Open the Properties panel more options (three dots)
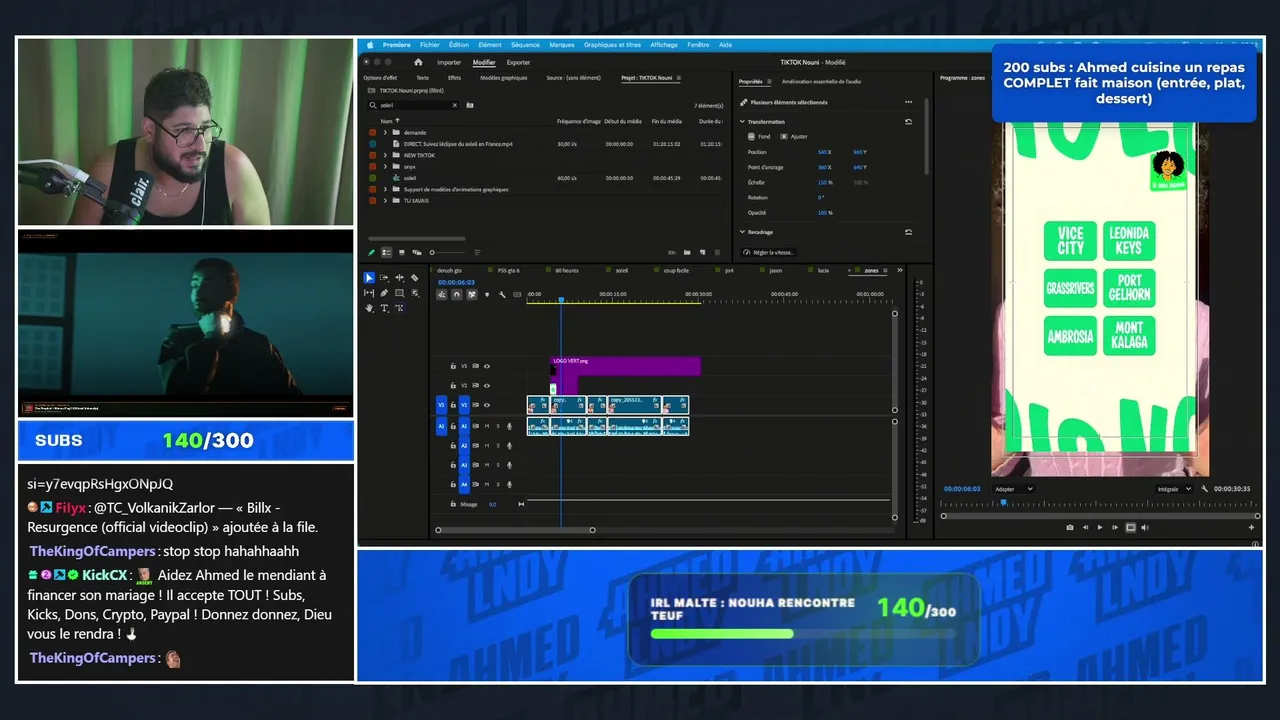This screenshot has width=1280, height=720. [908, 102]
